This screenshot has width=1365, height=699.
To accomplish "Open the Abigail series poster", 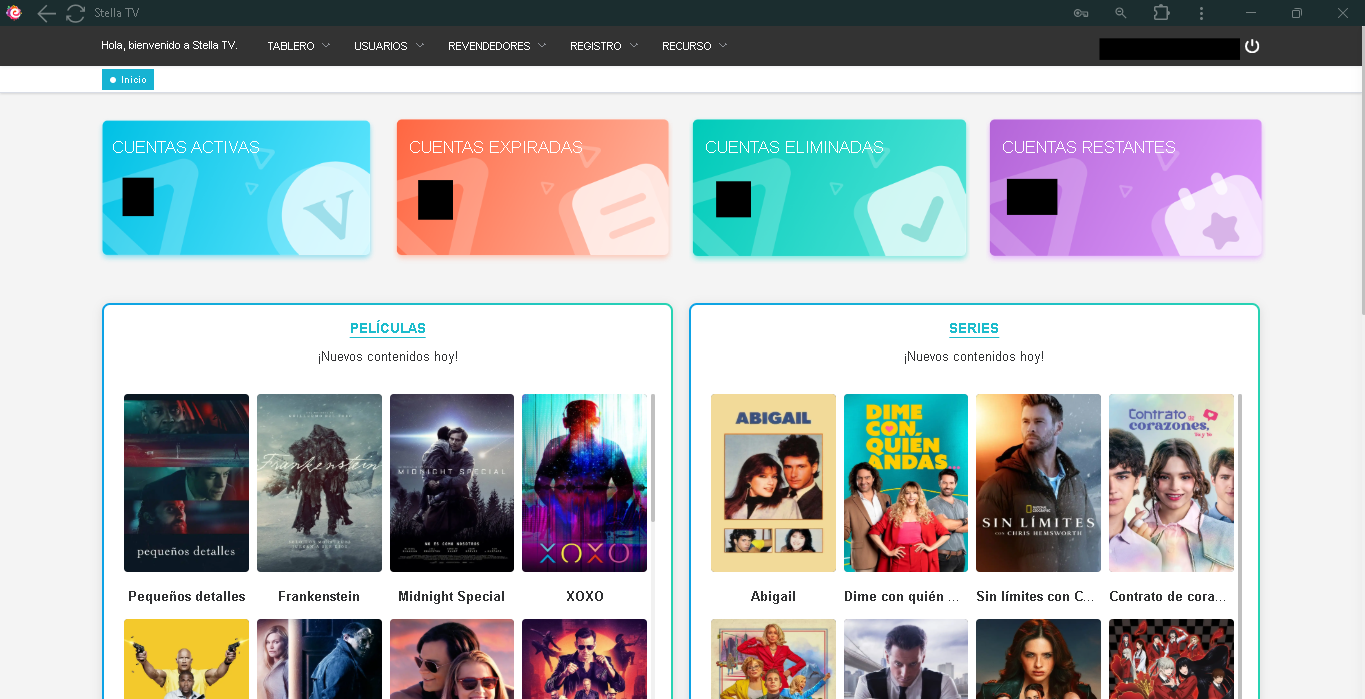I will 773,482.
